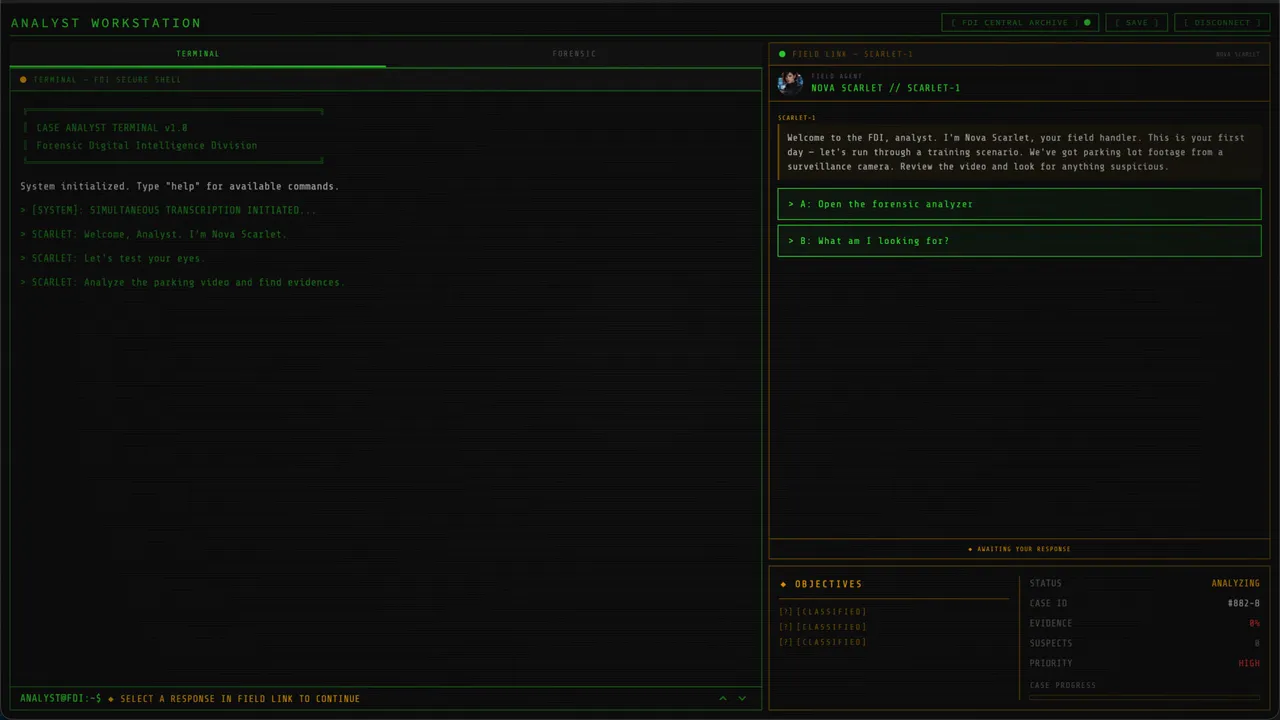Viewport: 1280px width, 720px height.
Task: Choose response A: Open the forensic analyzer
Action: tap(1019, 204)
